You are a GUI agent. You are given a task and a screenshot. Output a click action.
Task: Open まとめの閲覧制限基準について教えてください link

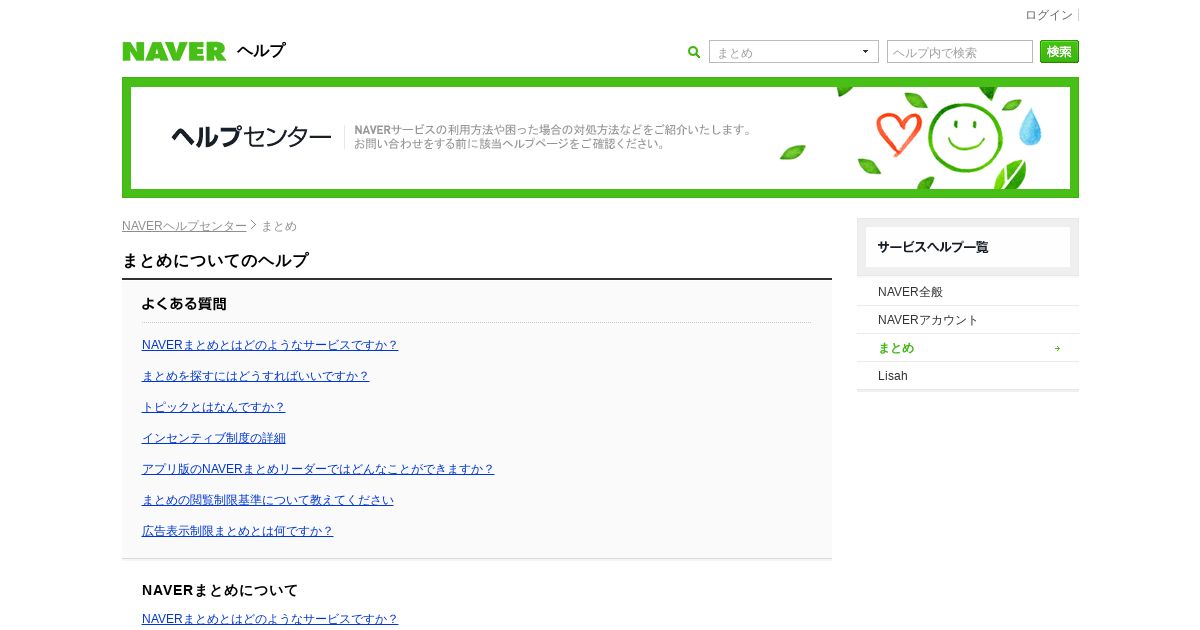[x=268, y=500]
